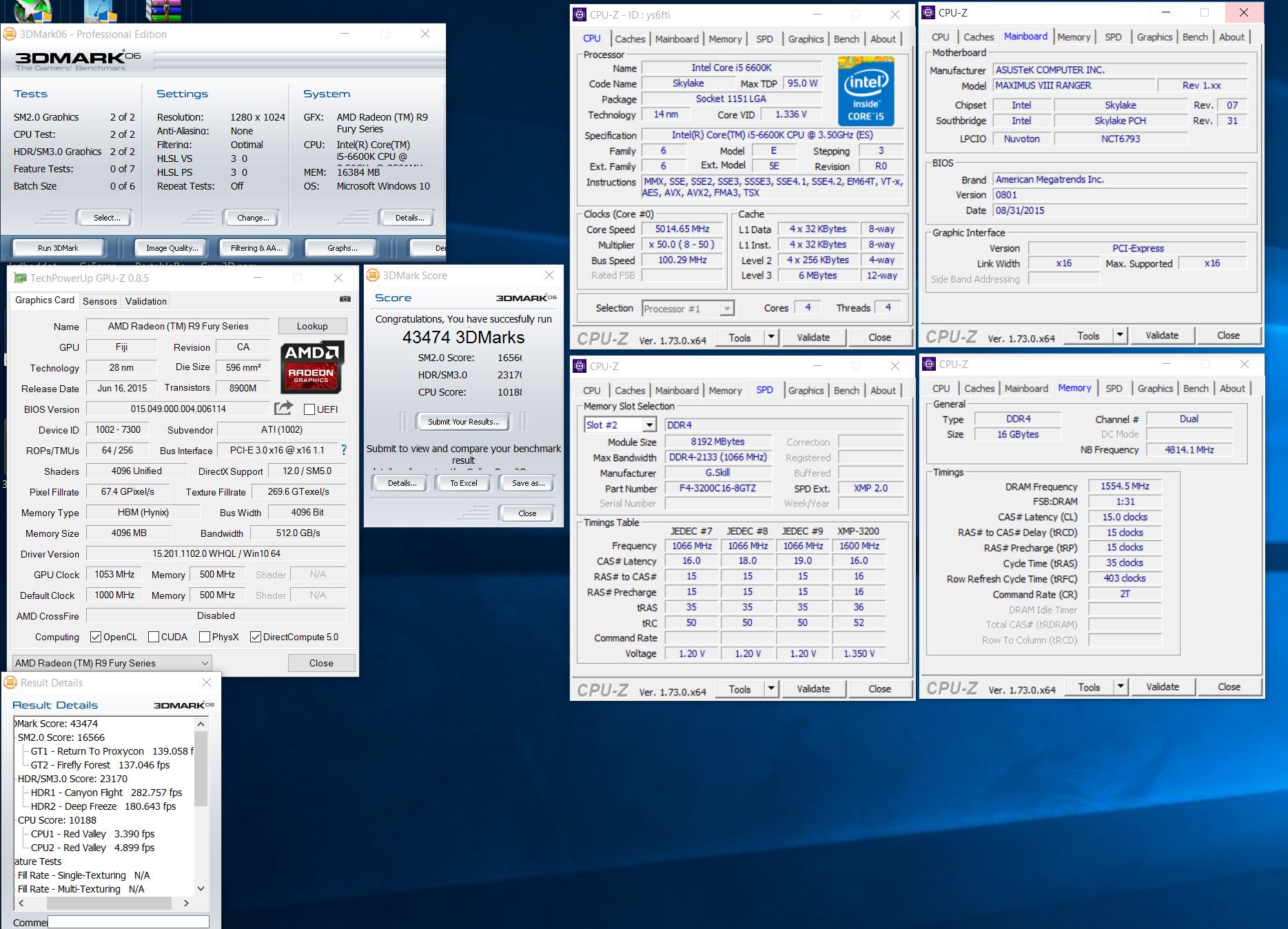
Task: Click the Image Quality button in 3DMark06
Action: point(172,248)
